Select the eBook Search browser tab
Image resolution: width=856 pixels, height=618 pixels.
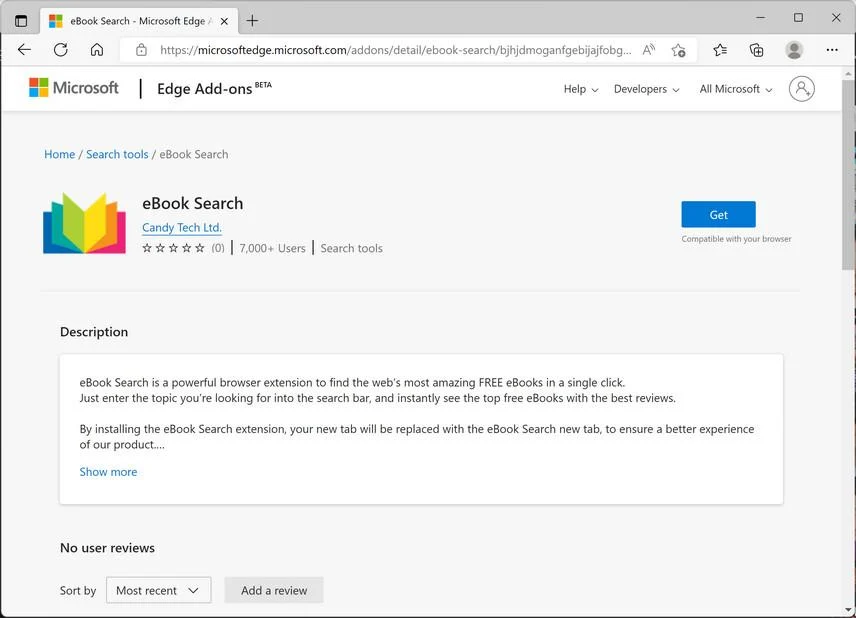click(139, 21)
